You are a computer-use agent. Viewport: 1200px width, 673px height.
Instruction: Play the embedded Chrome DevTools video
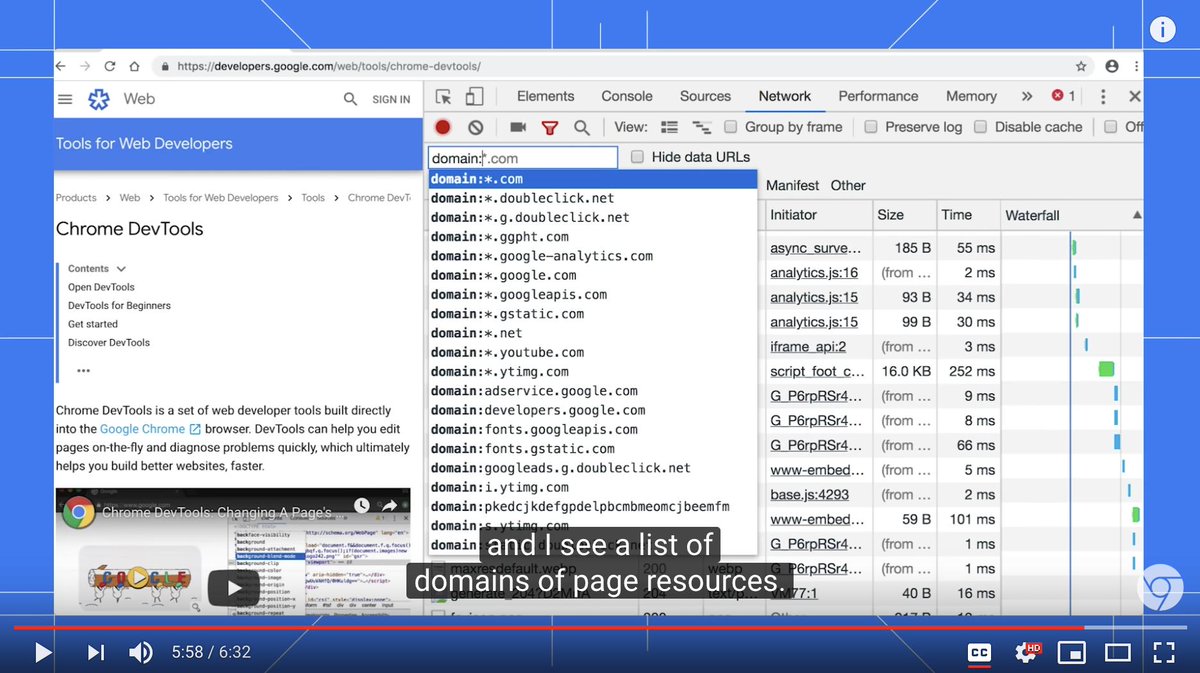[x=234, y=587]
